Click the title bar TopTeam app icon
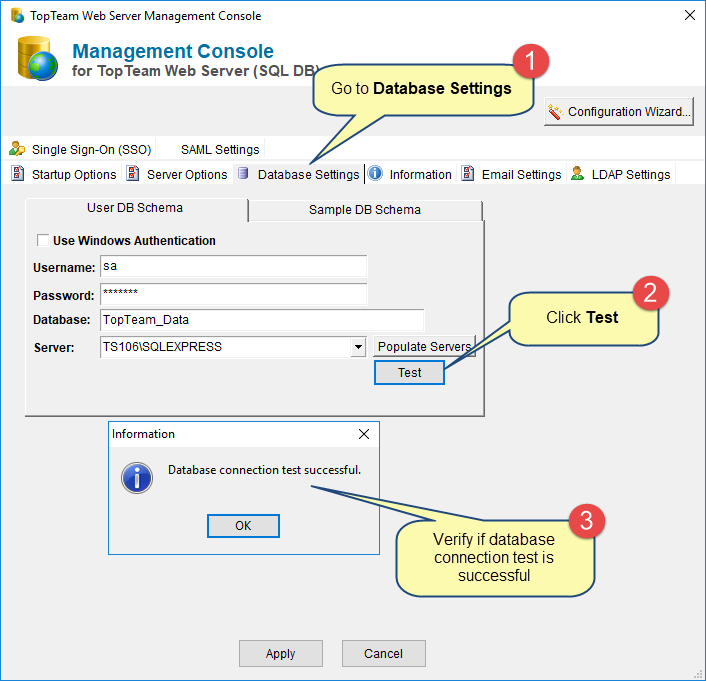Screen dimensions: 706x681 click(x=18, y=16)
